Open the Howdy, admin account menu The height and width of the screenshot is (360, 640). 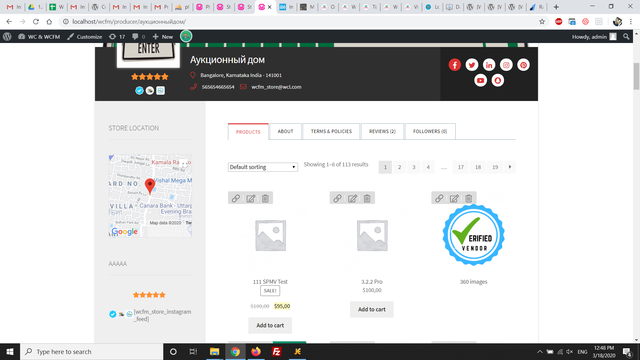(x=594, y=37)
